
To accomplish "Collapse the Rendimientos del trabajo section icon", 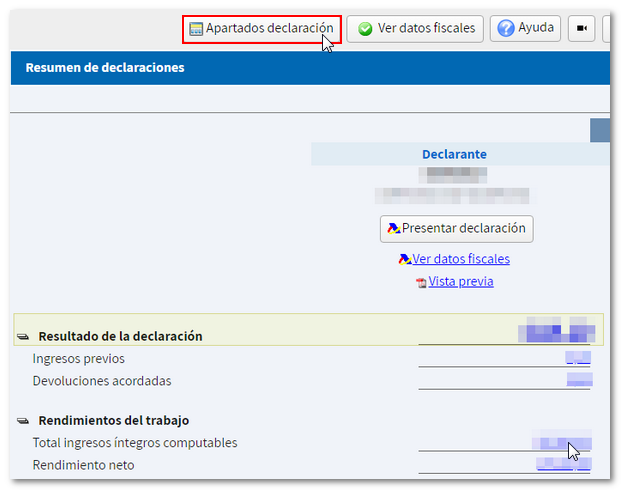I will pos(23,421).
